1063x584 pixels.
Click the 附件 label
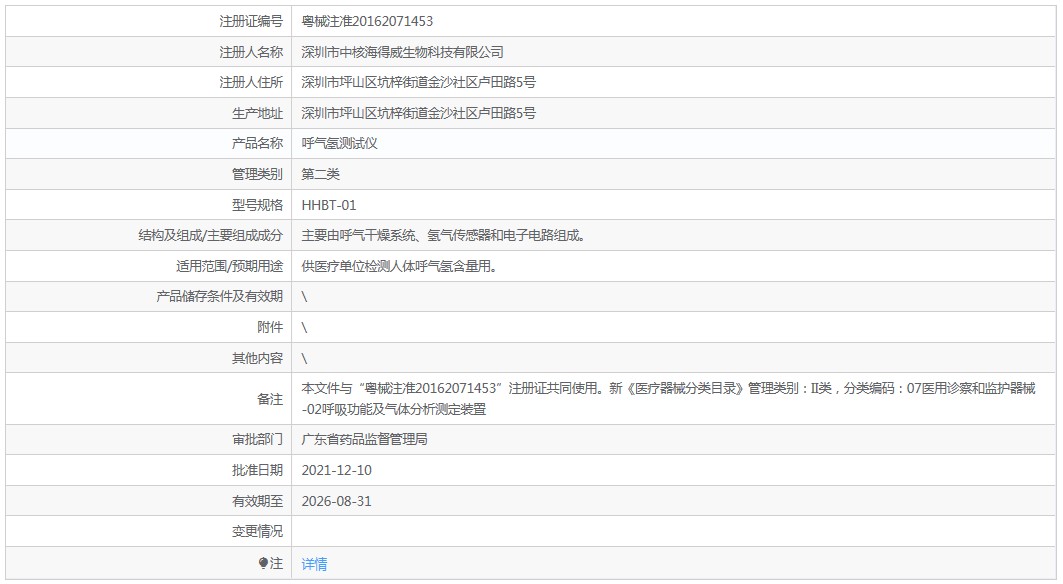pyautogui.click(x=270, y=327)
